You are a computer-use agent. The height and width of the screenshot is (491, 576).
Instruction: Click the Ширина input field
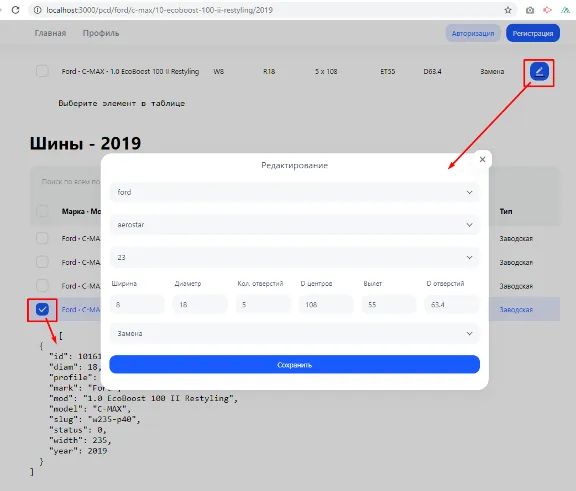[x=137, y=304]
